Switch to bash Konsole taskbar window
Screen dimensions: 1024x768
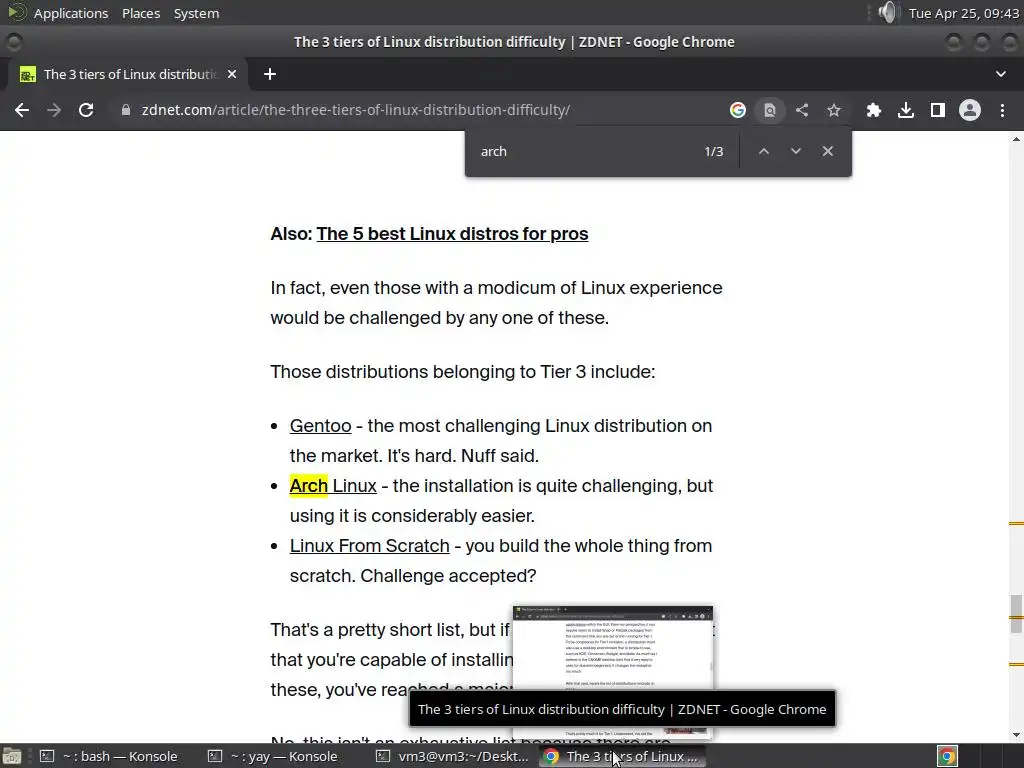pyautogui.click(x=110, y=756)
